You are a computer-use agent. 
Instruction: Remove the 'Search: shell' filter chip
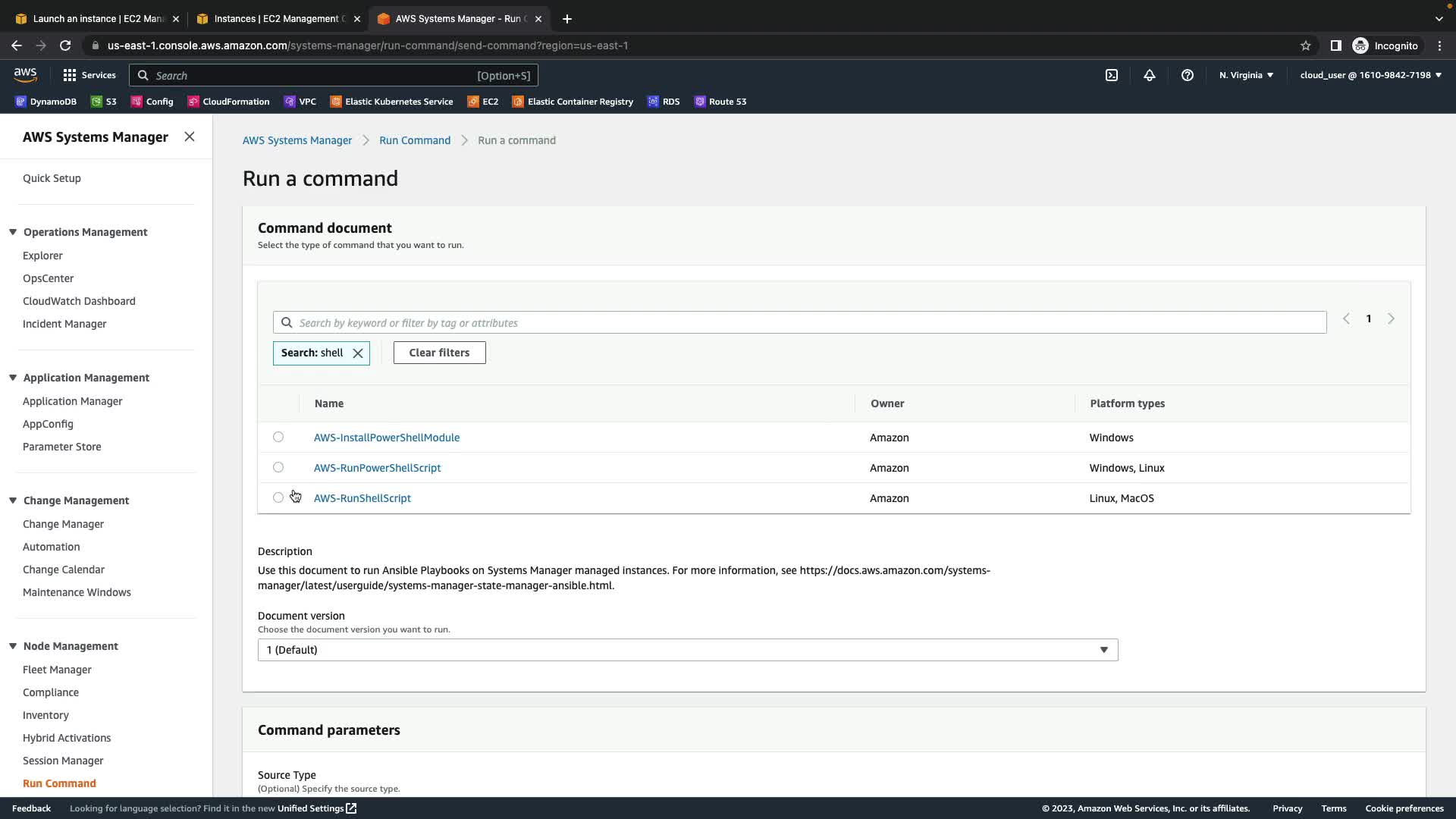(358, 353)
